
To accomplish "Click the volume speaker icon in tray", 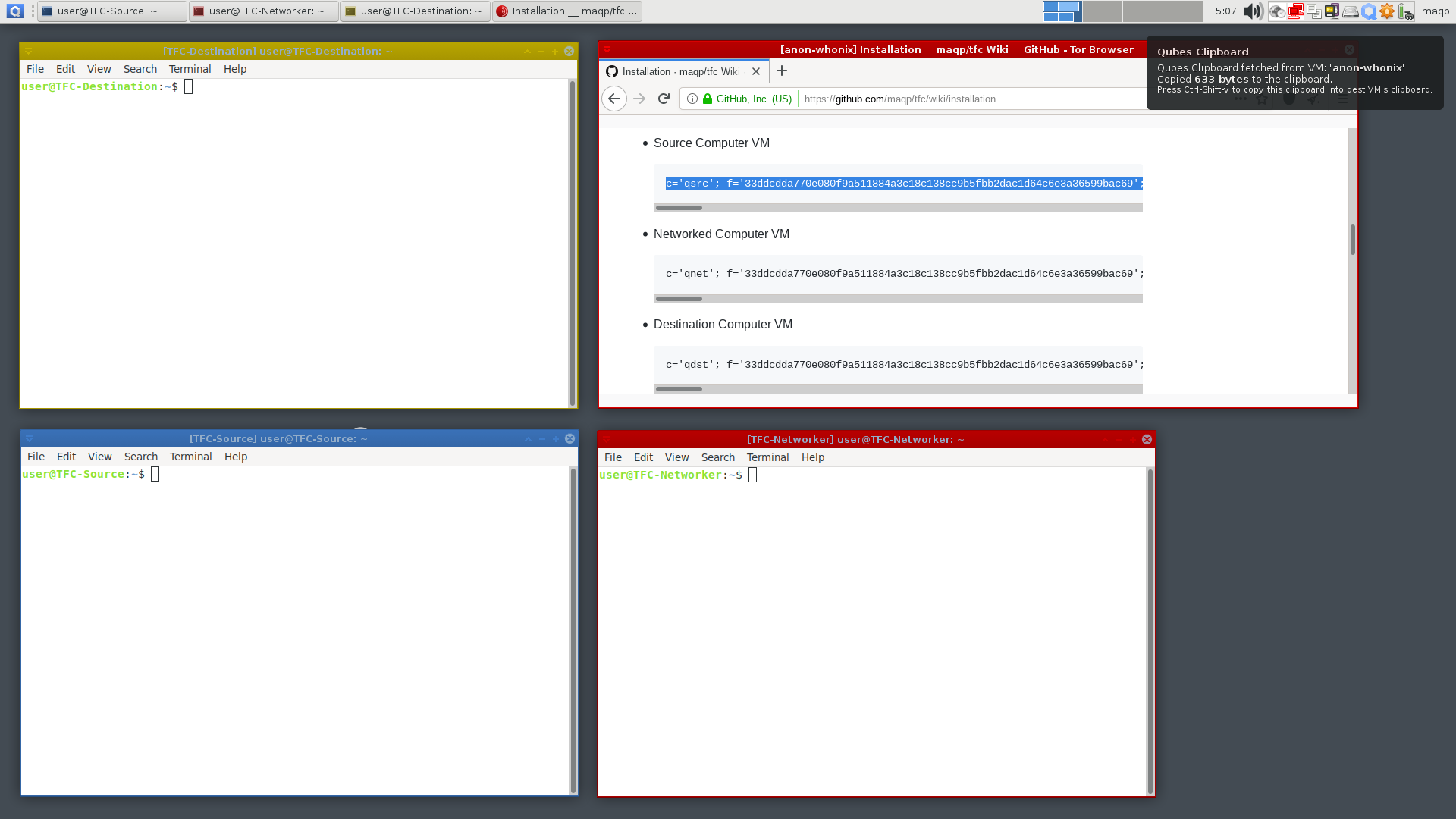I will 1253,11.
